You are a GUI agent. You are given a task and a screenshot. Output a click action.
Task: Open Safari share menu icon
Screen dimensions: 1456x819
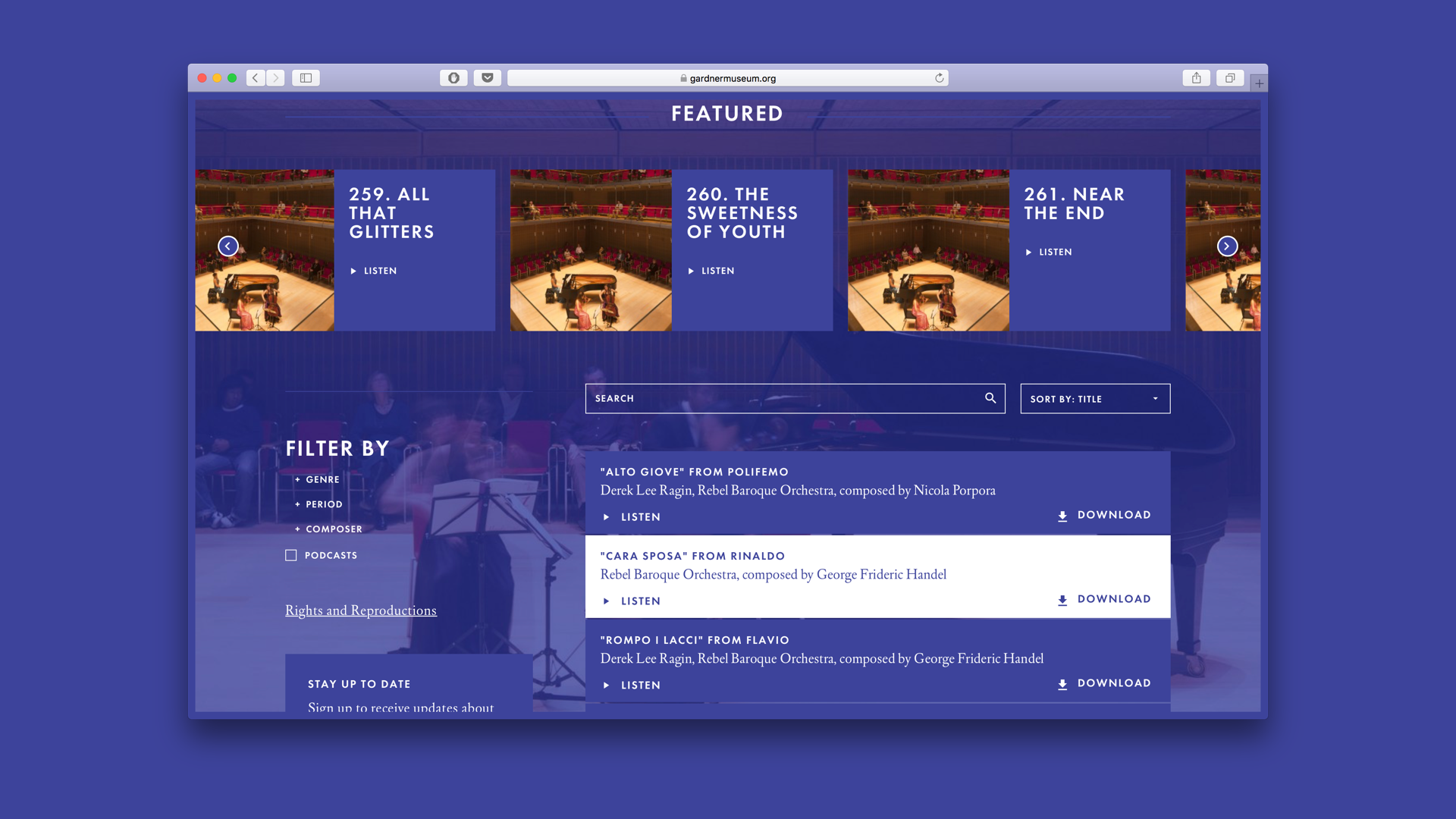(1196, 78)
